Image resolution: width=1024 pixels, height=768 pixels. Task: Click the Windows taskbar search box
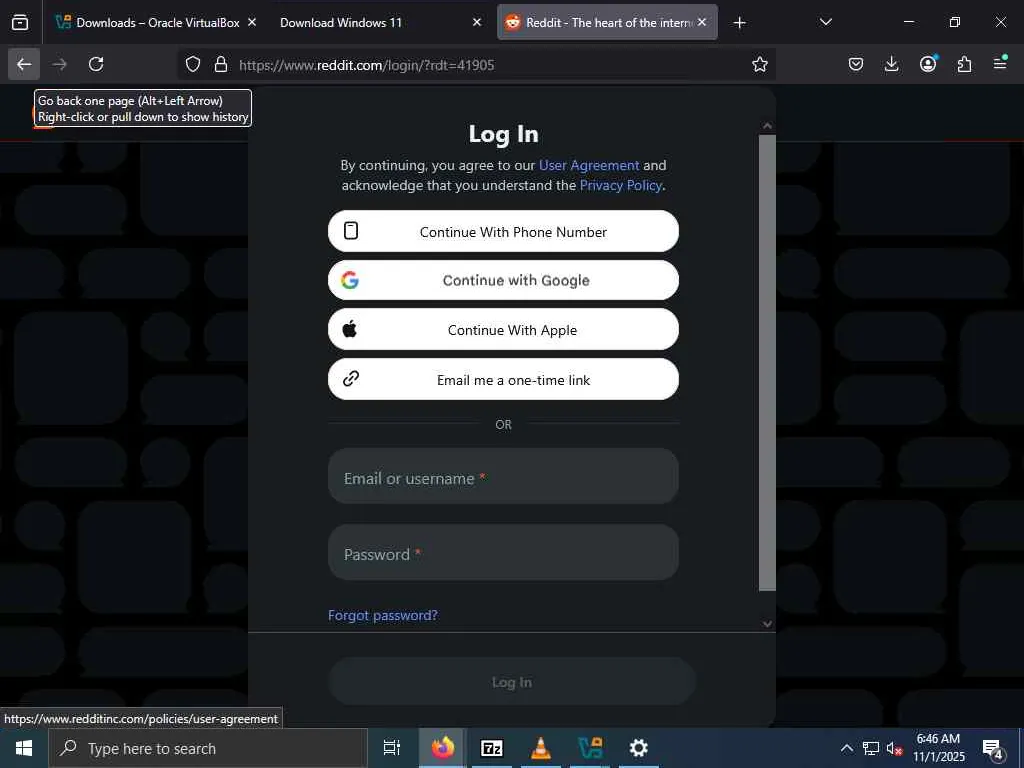pos(208,748)
